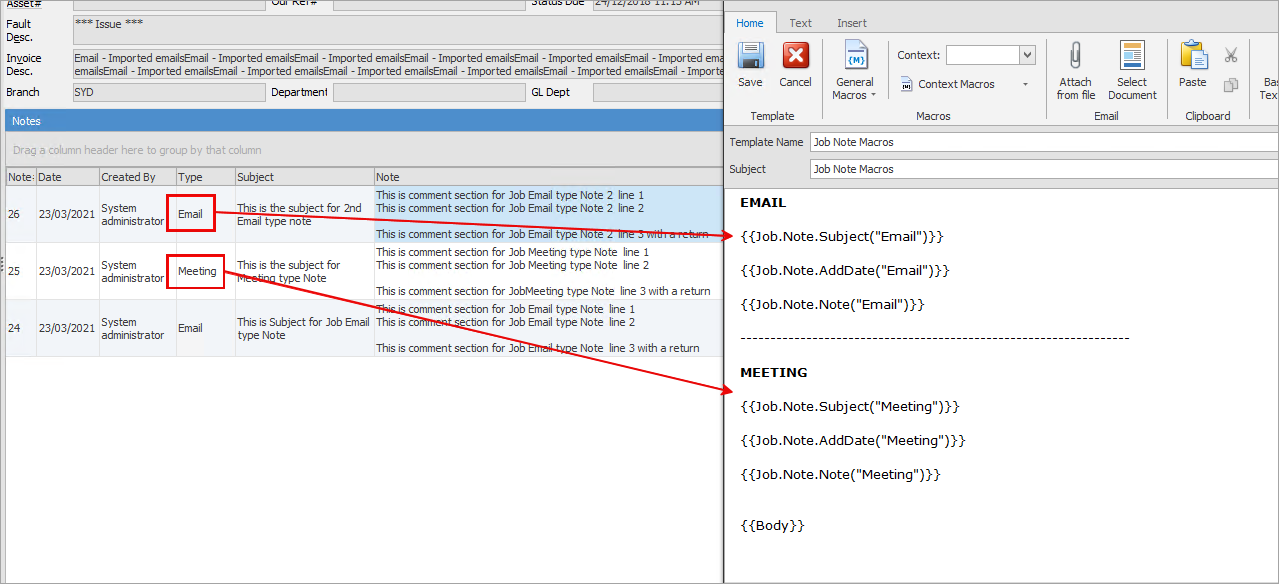This screenshot has width=1279, height=584.
Task: Cut with the scissors icon
Action: click(x=1231, y=55)
